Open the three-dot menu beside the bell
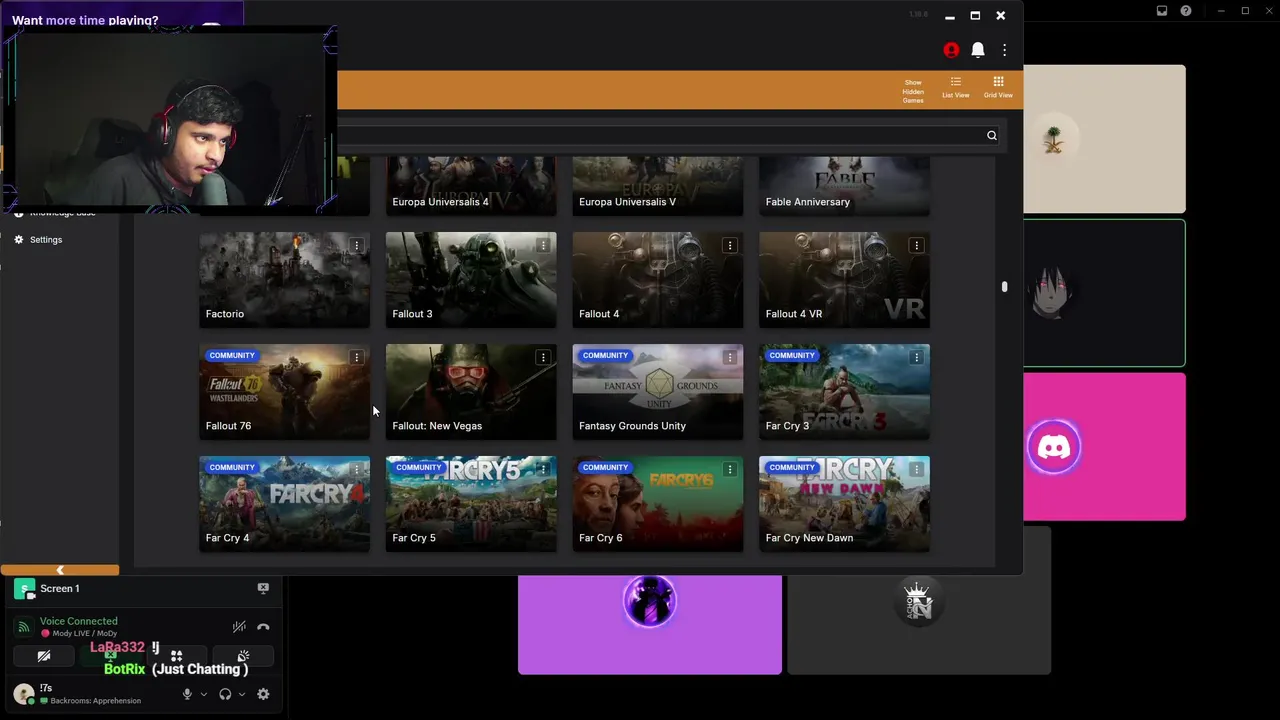Viewport: 1280px width, 720px height. pos(1004,50)
